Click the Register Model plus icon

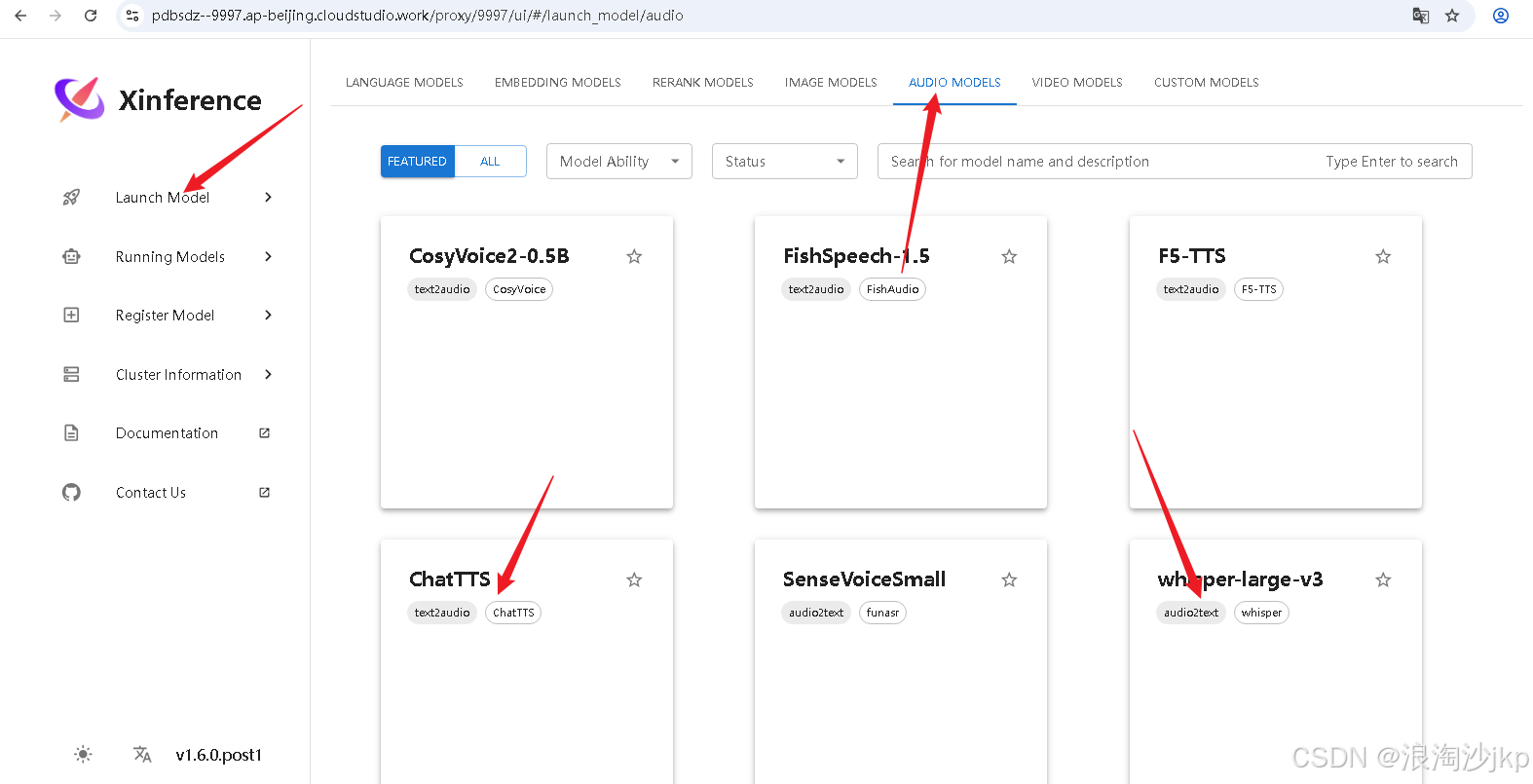point(71,315)
